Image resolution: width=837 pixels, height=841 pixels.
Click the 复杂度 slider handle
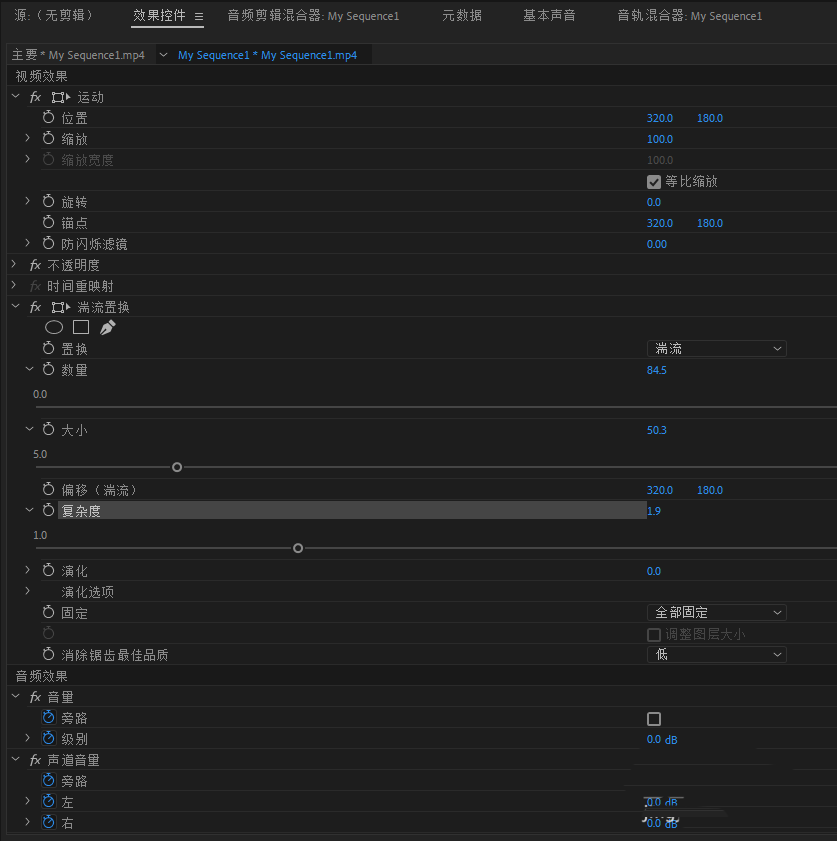click(x=298, y=548)
